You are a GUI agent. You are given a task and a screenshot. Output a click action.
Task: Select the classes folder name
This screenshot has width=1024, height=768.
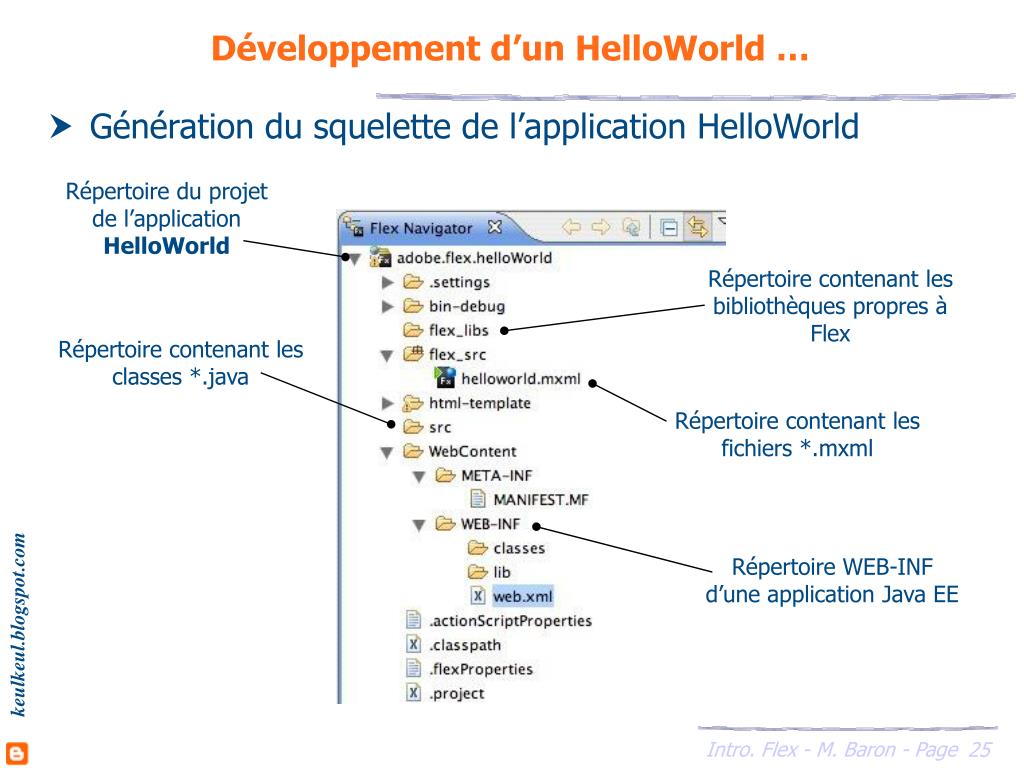coord(519,548)
